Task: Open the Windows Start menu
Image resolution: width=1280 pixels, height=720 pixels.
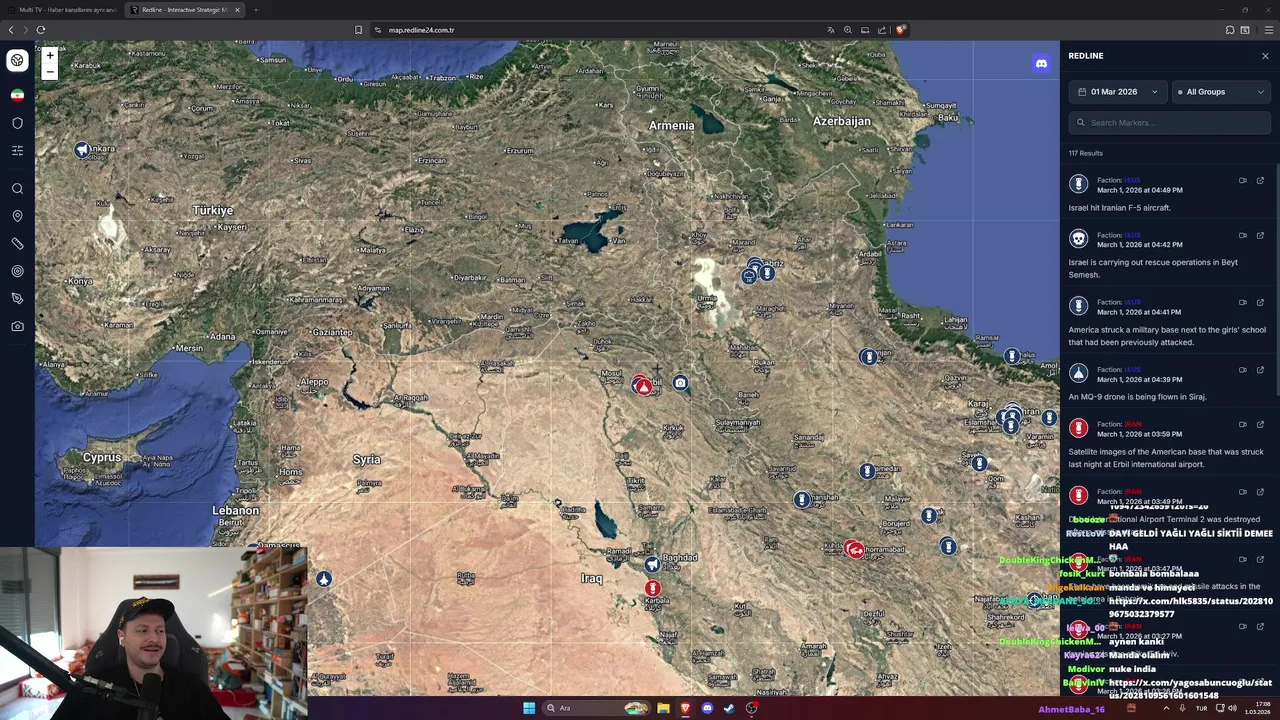Action: click(x=529, y=708)
